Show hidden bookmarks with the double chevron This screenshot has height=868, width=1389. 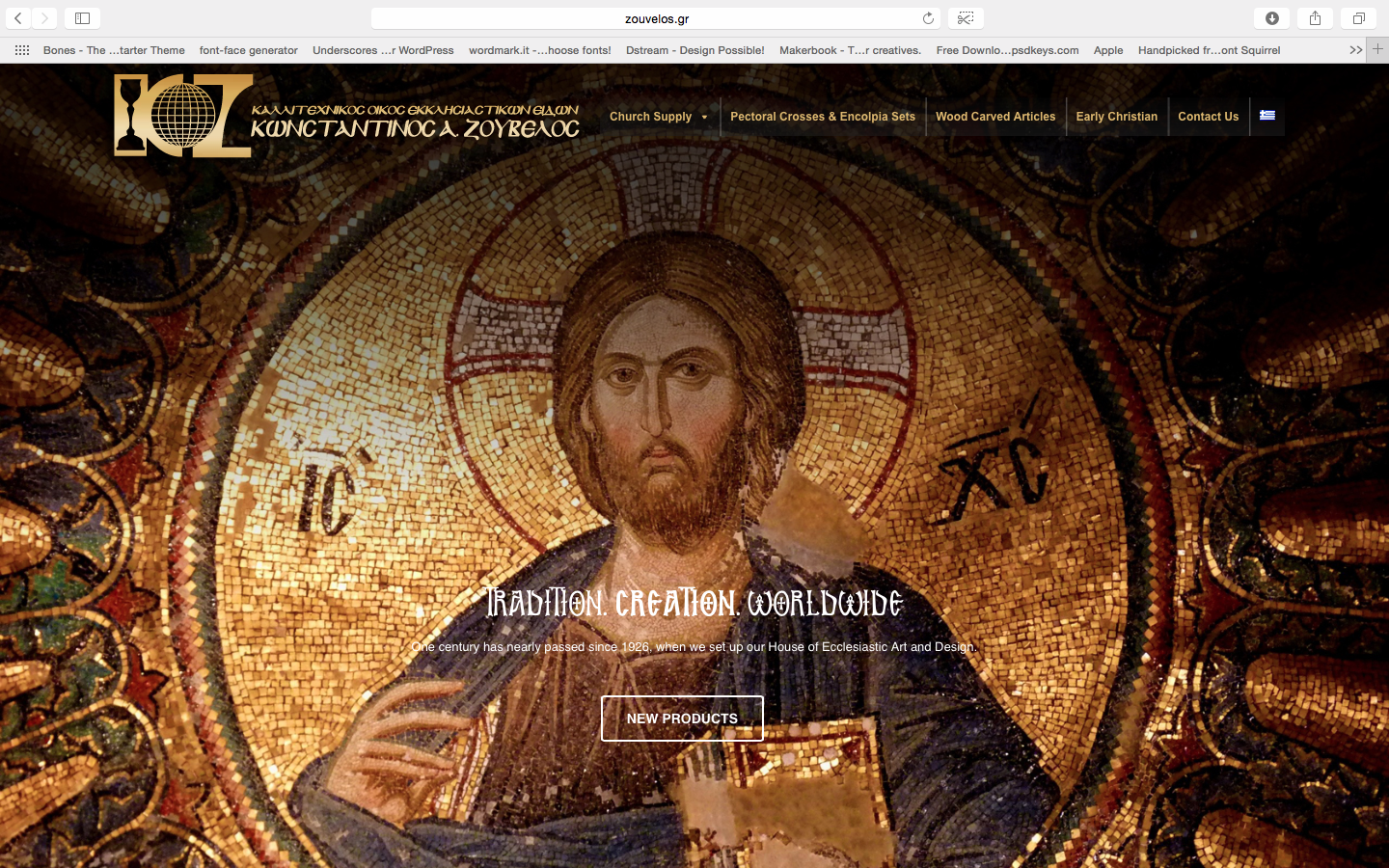1355,50
